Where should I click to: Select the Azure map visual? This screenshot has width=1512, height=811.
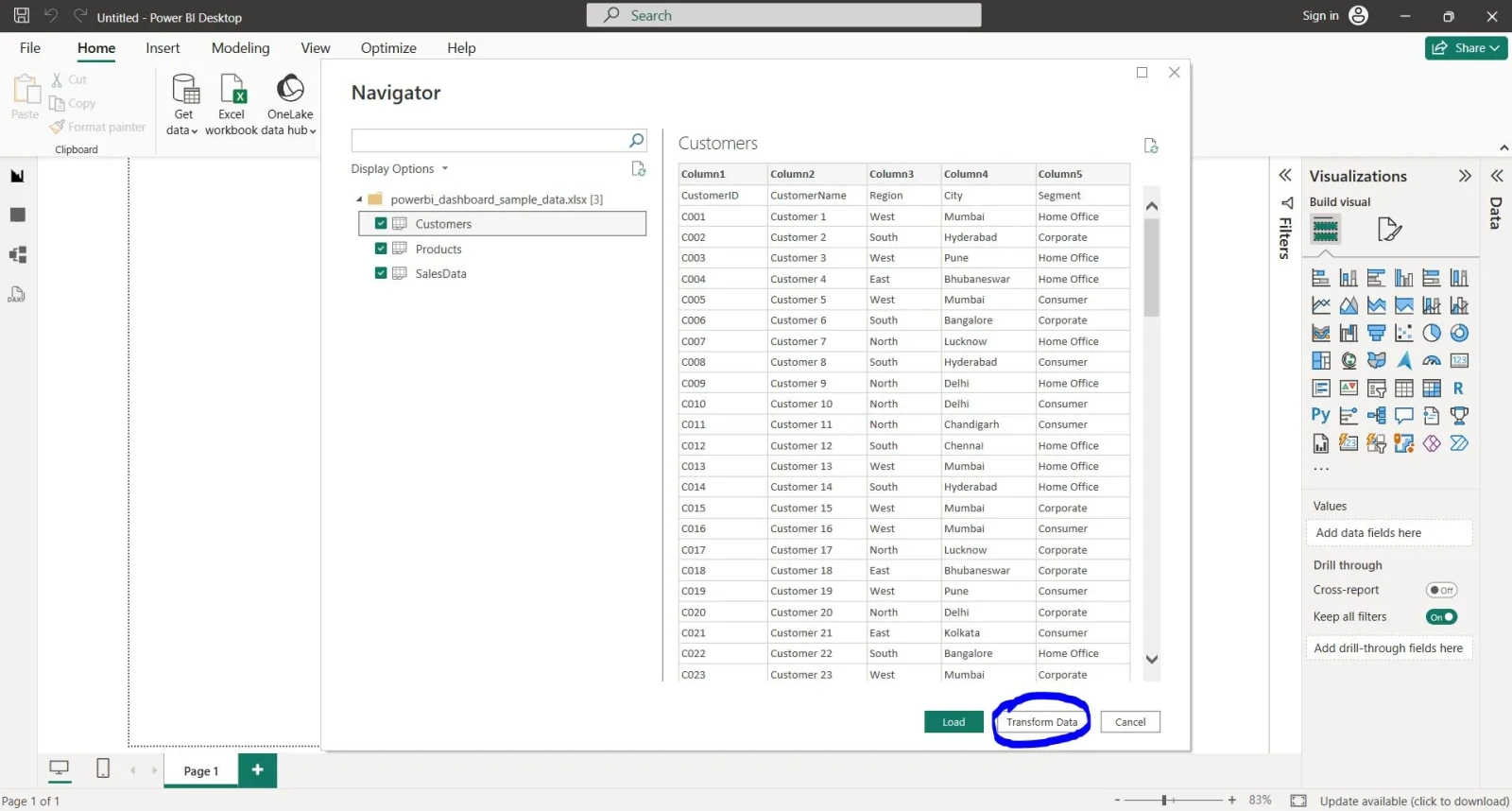pos(1404,360)
